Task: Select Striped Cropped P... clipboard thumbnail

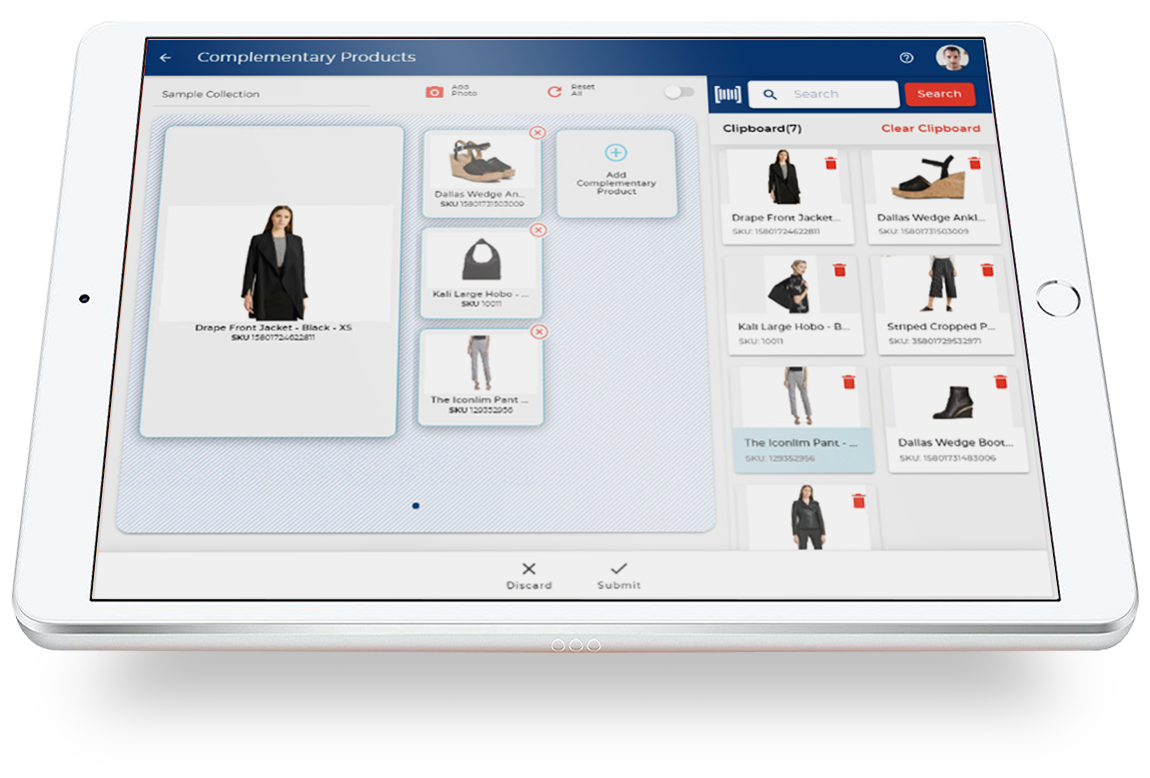Action: click(x=940, y=285)
